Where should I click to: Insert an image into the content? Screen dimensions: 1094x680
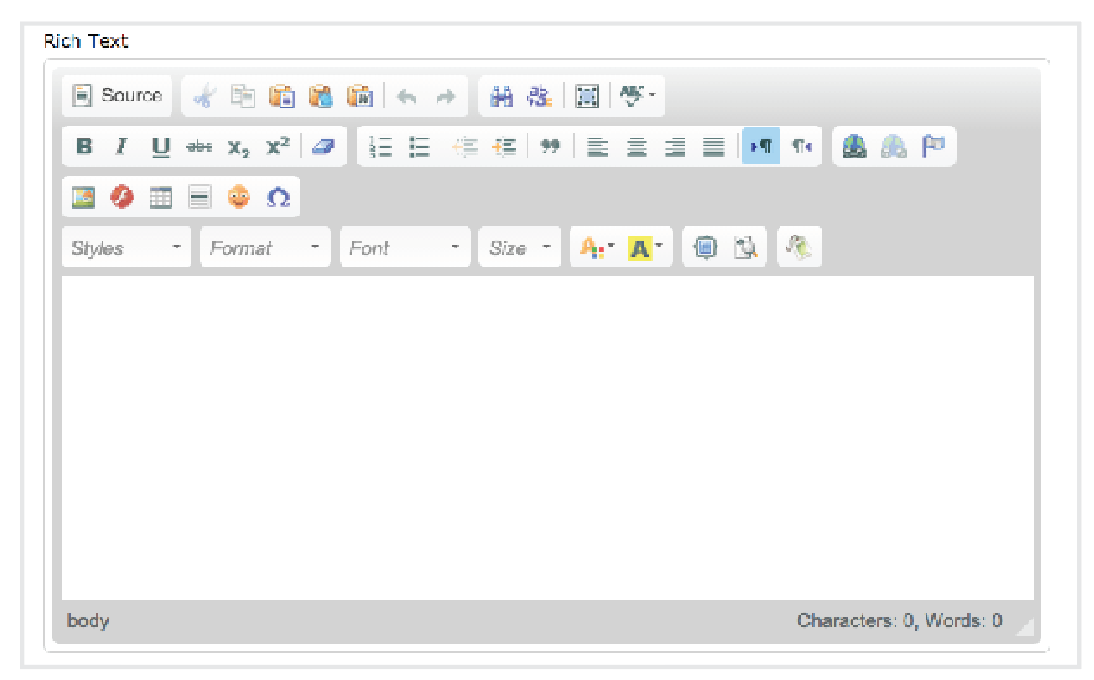pyautogui.click(x=83, y=198)
